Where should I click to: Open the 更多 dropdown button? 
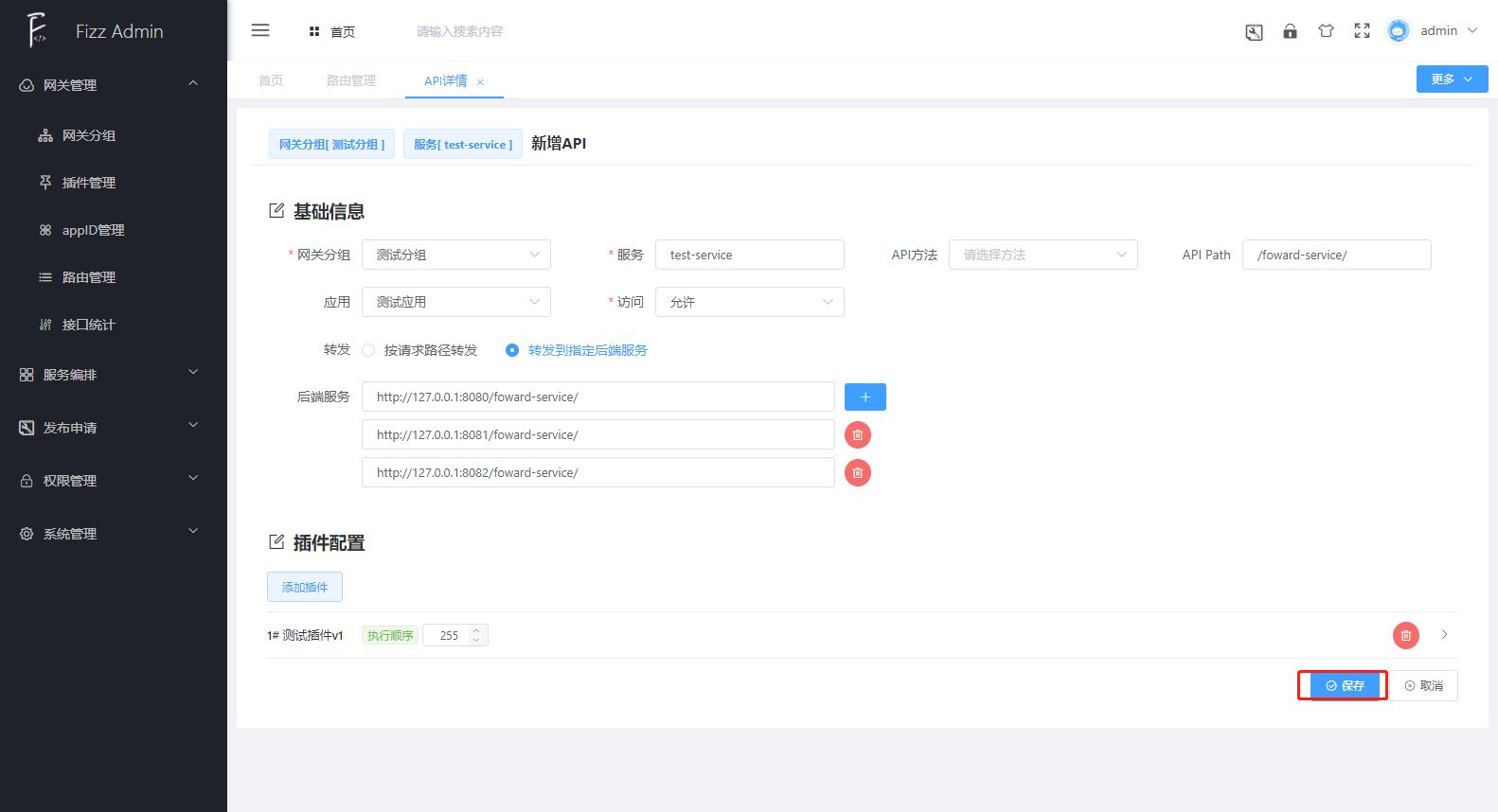click(1452, 79)
